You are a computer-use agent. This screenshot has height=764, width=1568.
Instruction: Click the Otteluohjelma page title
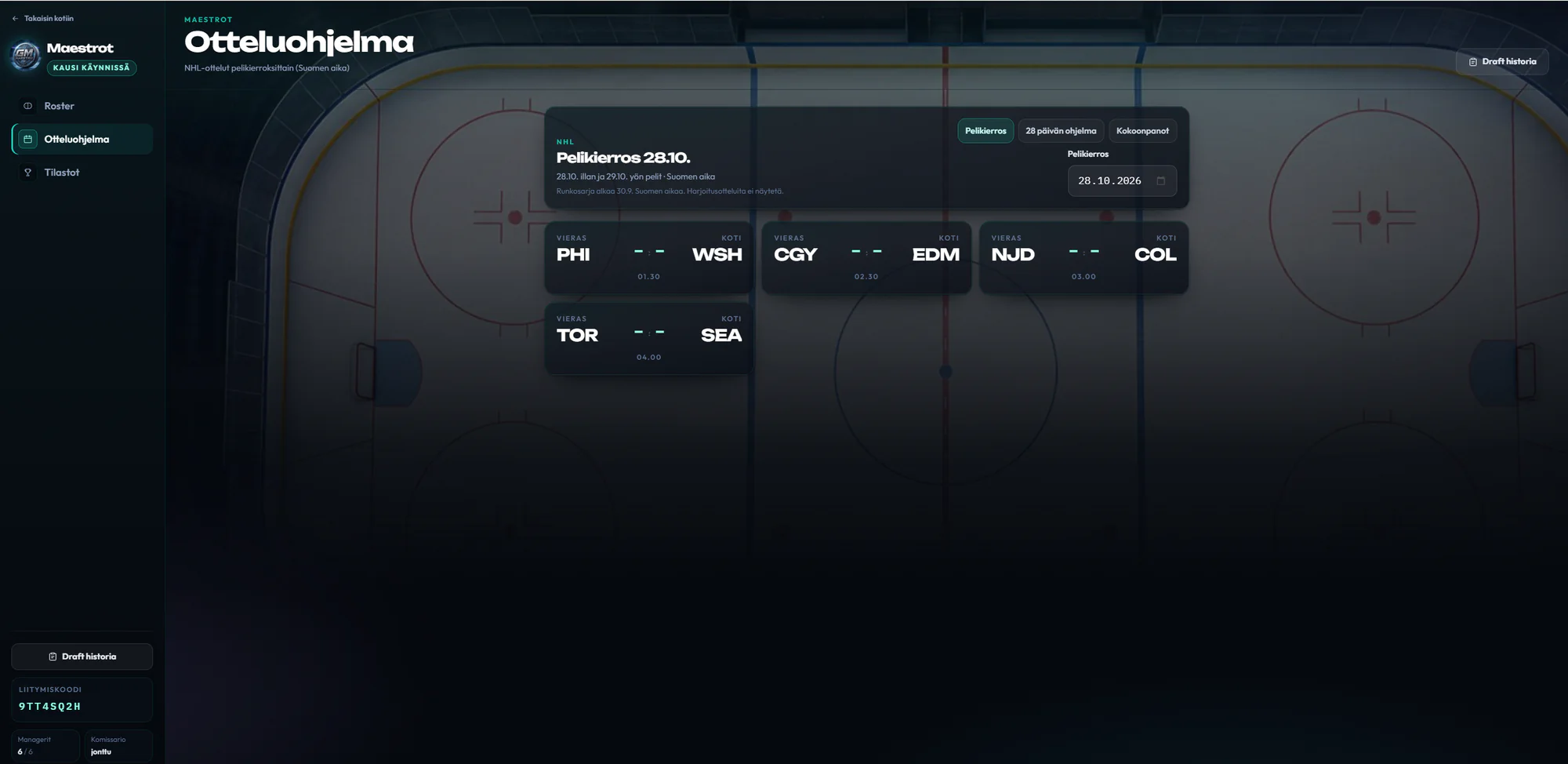click(x=299, y=42)
